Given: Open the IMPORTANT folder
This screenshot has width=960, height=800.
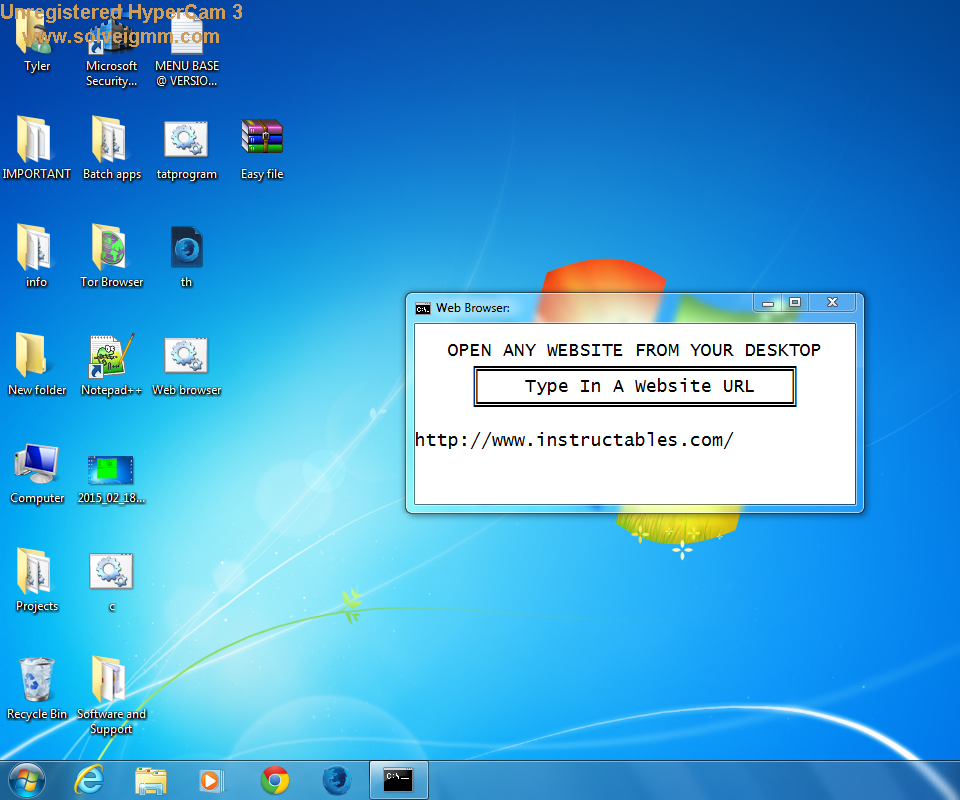Looking at the screenshot, I should (36, 148).
